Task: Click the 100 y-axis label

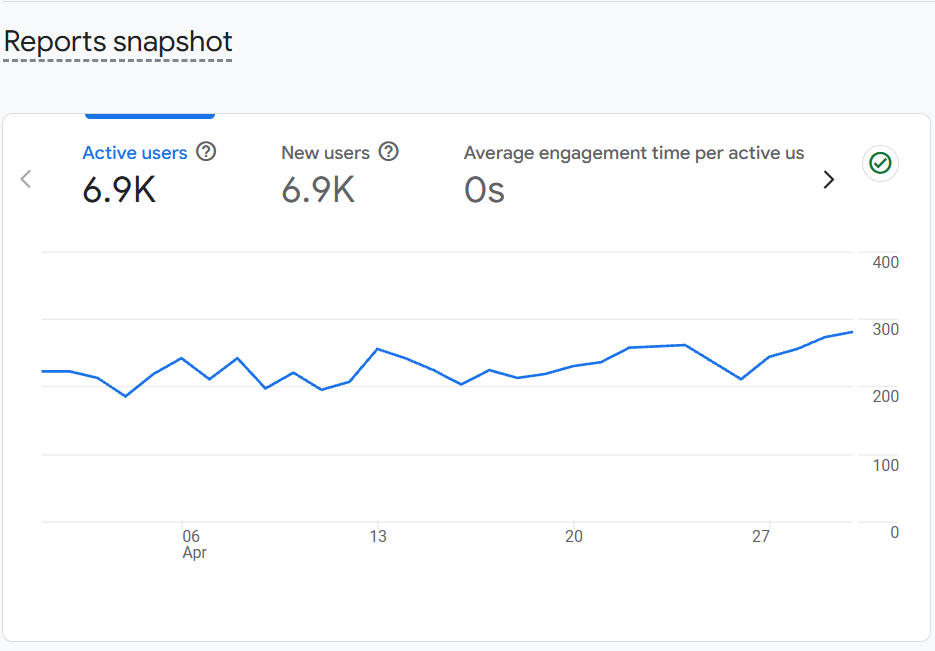Action: coord(886,465)
